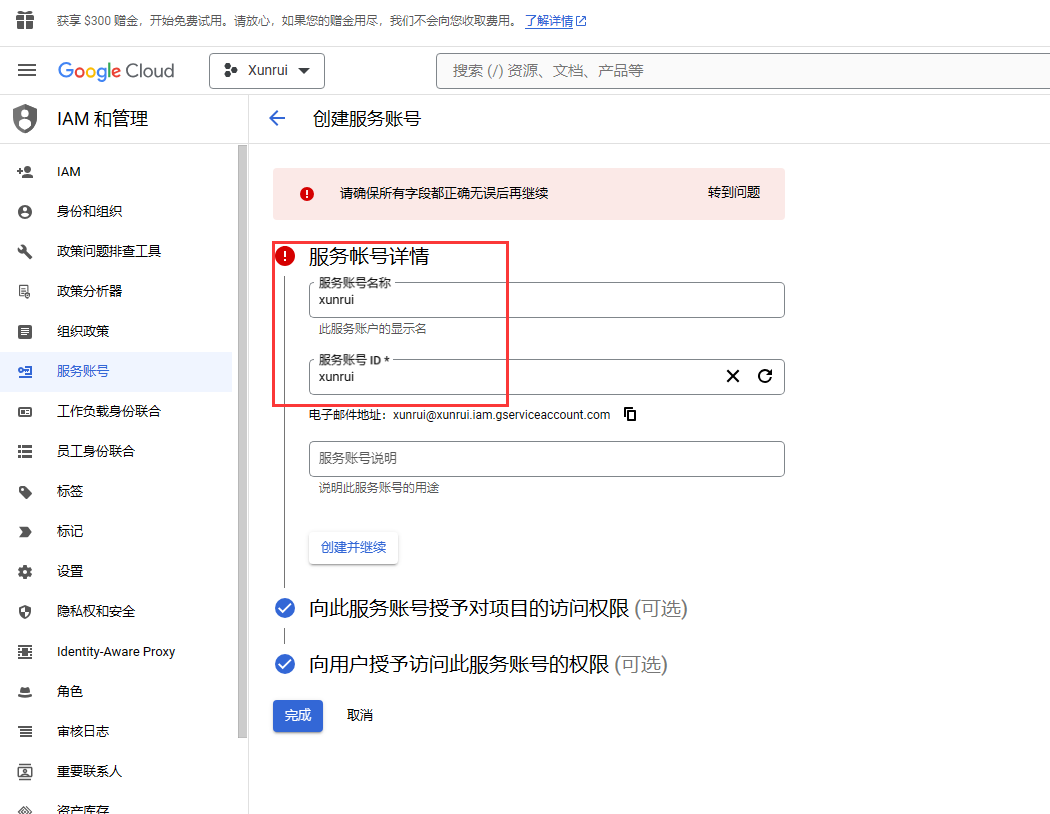Click the 标记 arrow-tag icon
This screenshot has height=814, width=1050.
click(x=25, y=532)
